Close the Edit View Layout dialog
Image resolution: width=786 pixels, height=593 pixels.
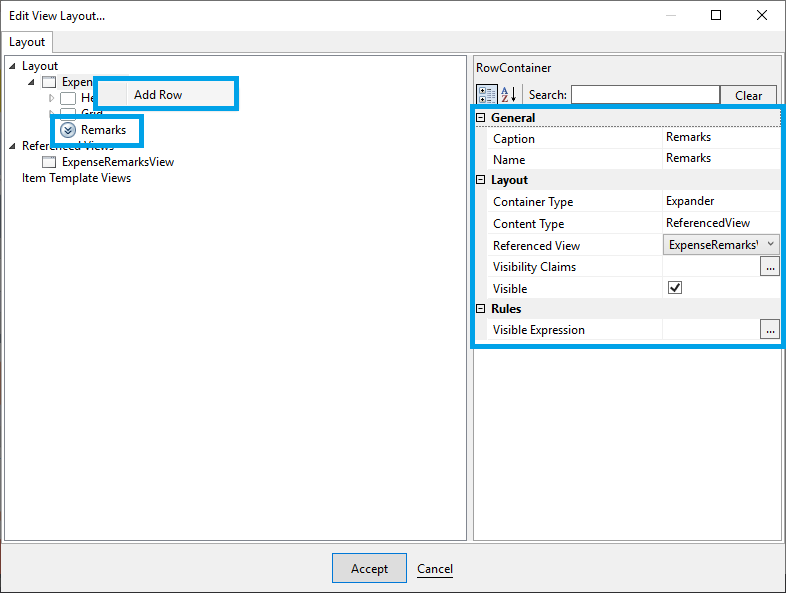(x=761, y=15)
